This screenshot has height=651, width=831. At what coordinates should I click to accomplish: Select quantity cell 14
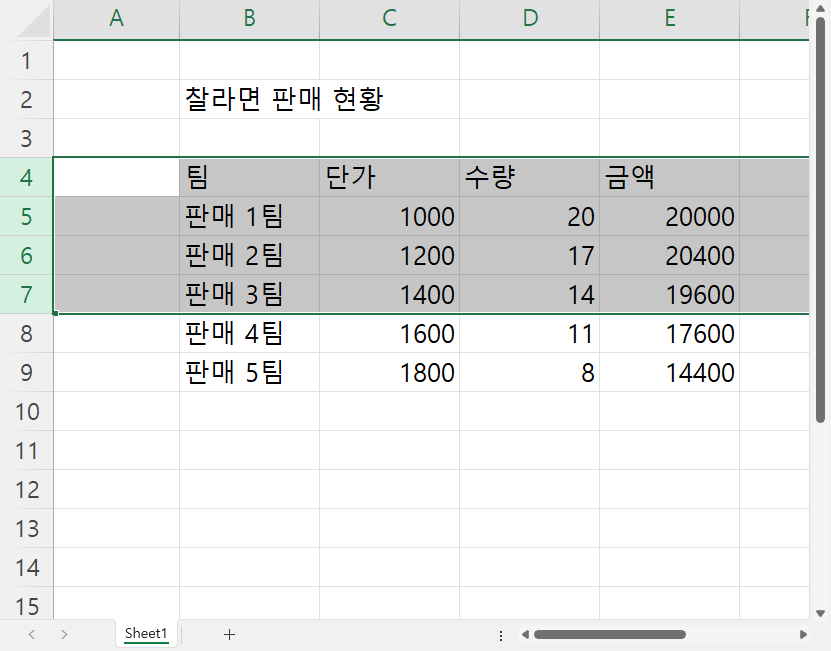click(529, 294)
